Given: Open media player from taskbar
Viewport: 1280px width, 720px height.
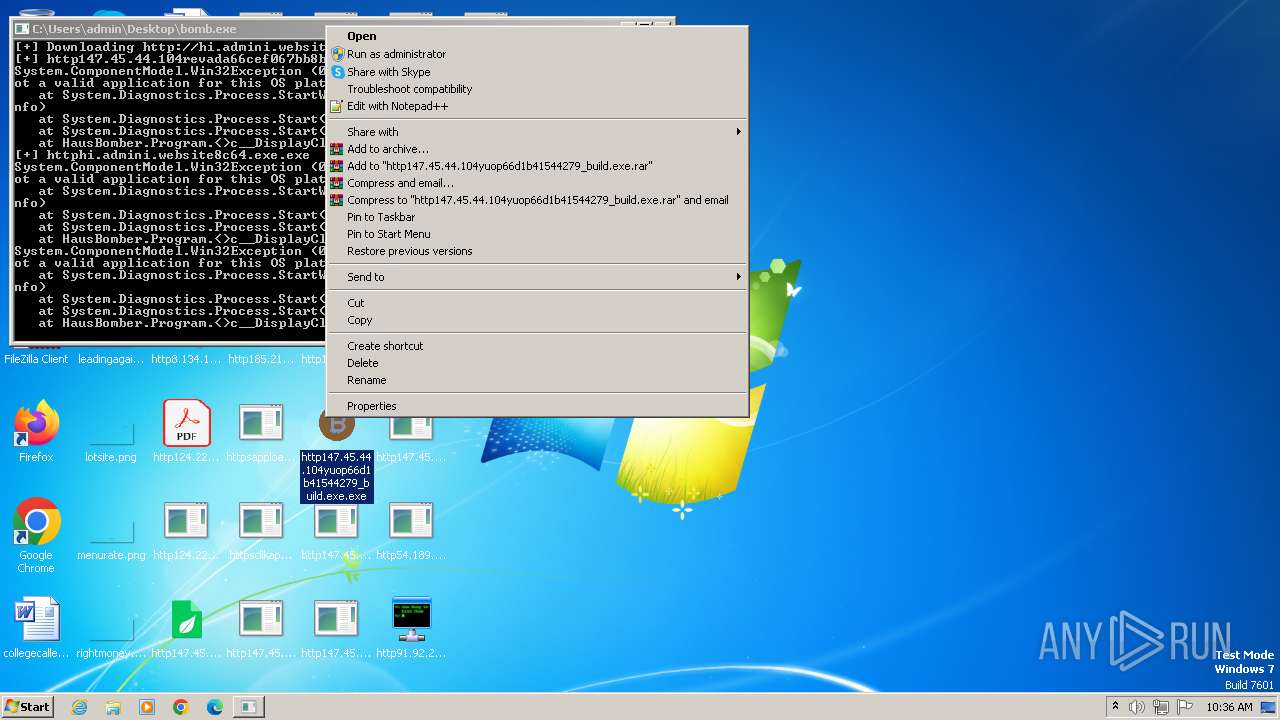Looking at the screenshot, I should [147, 707].
